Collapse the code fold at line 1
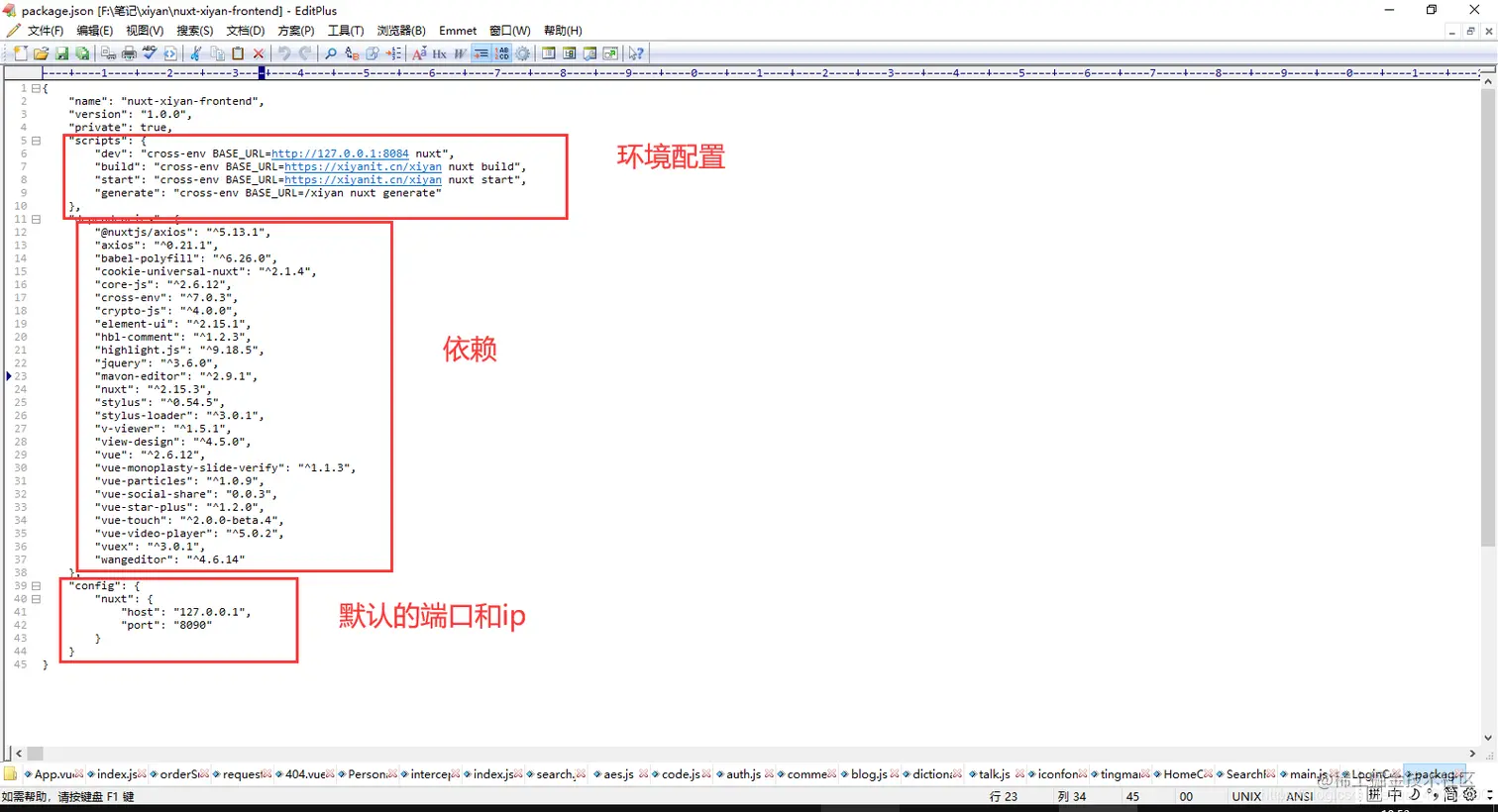This screenshot has width=1498, height=812. pos(36,88)
